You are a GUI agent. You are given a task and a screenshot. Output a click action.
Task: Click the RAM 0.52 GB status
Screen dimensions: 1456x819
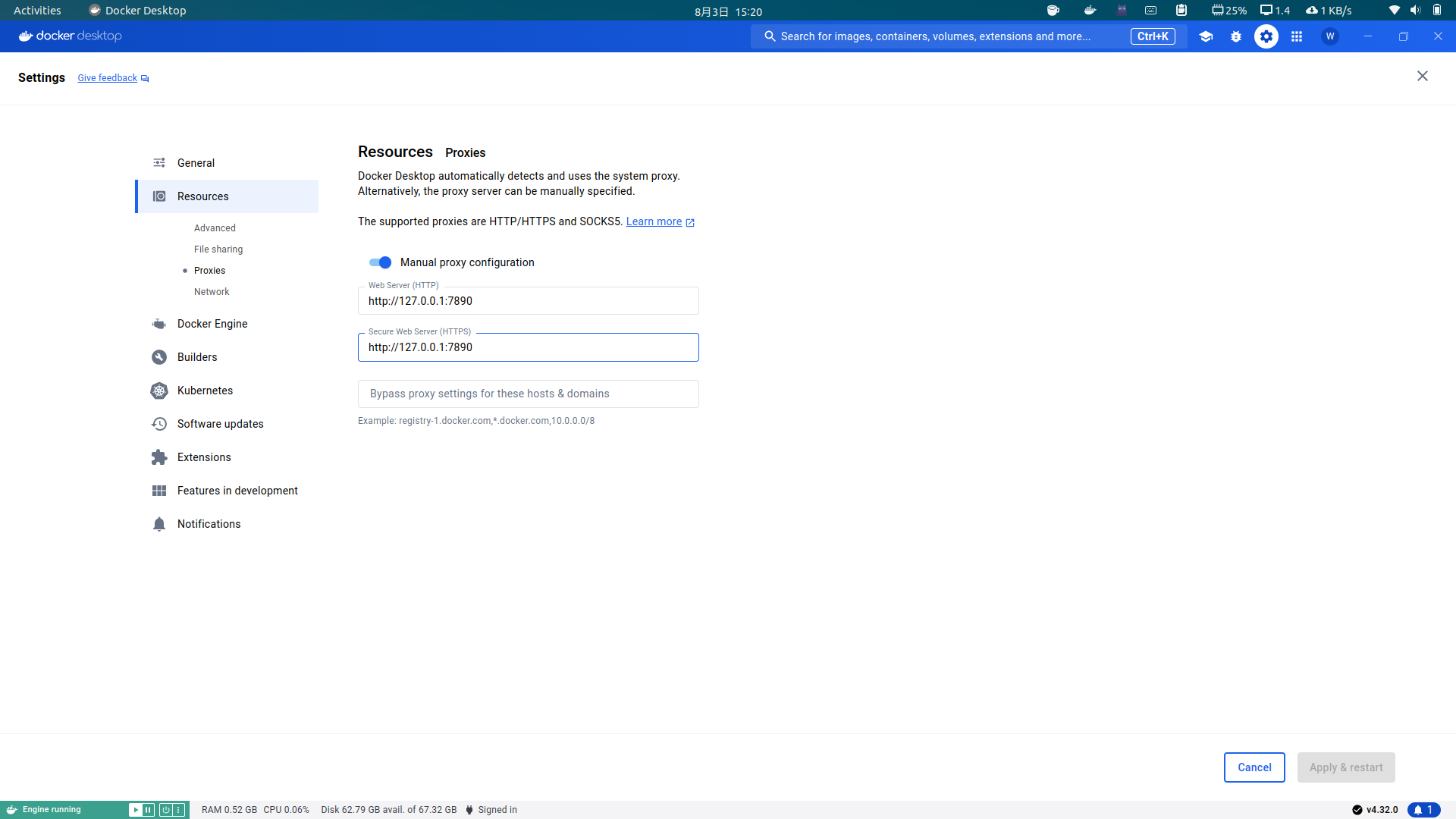(x=229, y=810)
